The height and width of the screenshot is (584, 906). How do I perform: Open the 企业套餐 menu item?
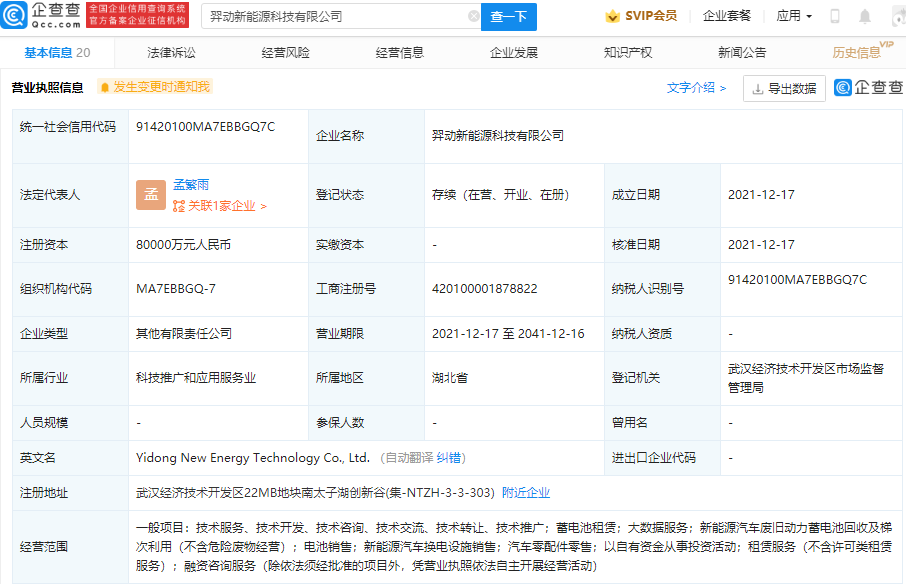coord(726,16)
